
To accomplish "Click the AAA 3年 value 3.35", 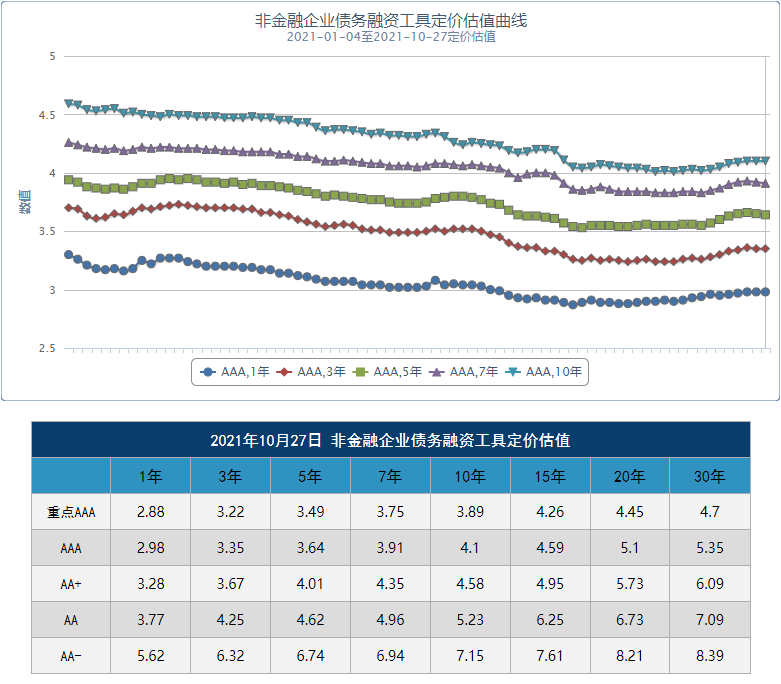I will (230, 547).
